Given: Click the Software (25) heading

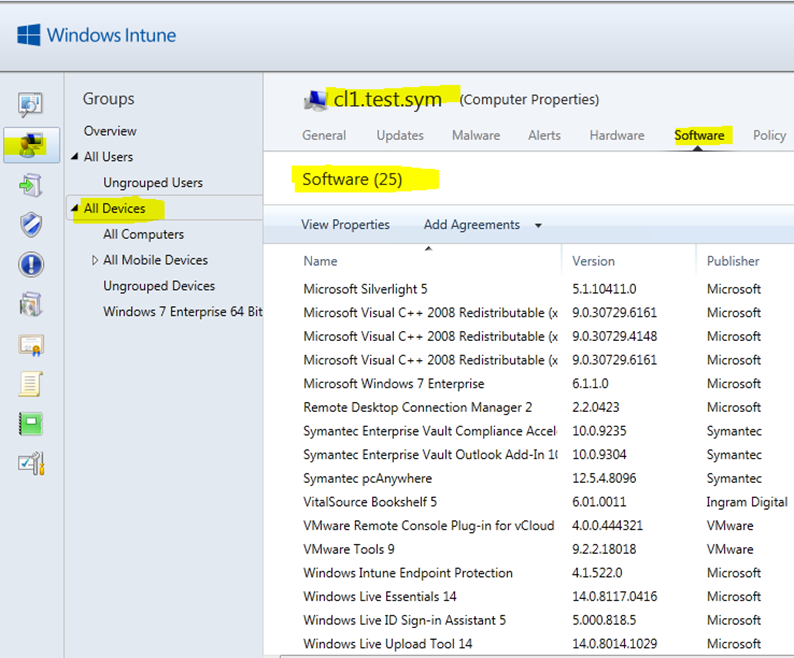Looking at the screenshot, I should point(352,179).
